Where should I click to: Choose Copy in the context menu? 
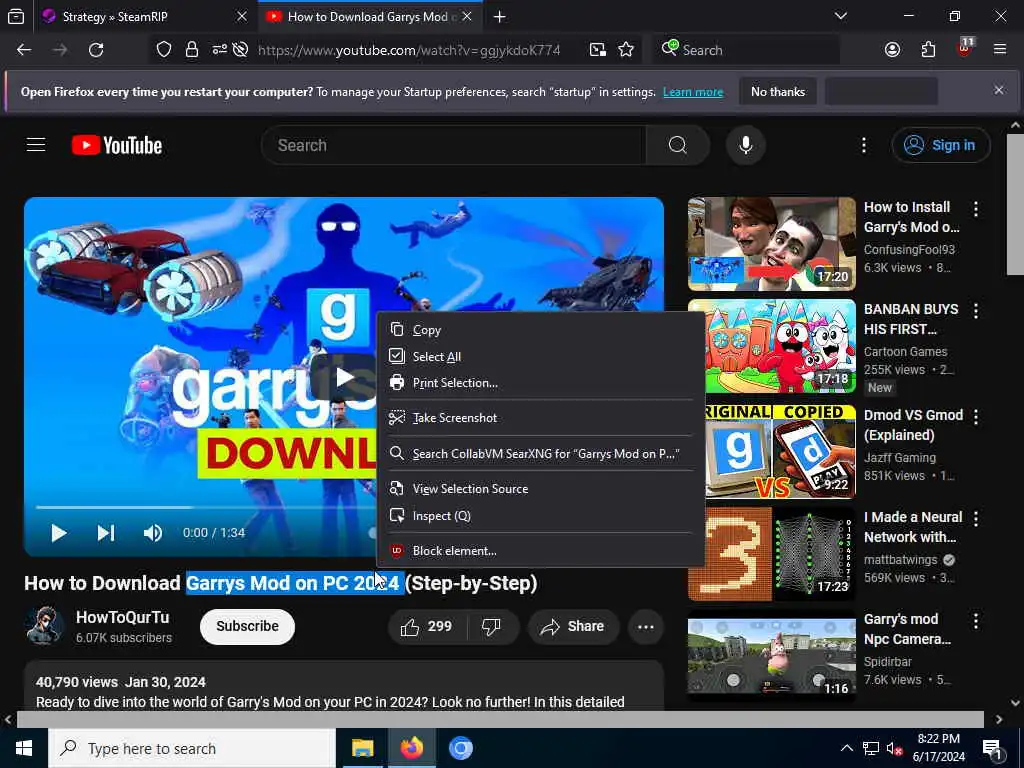pos(541,330)
